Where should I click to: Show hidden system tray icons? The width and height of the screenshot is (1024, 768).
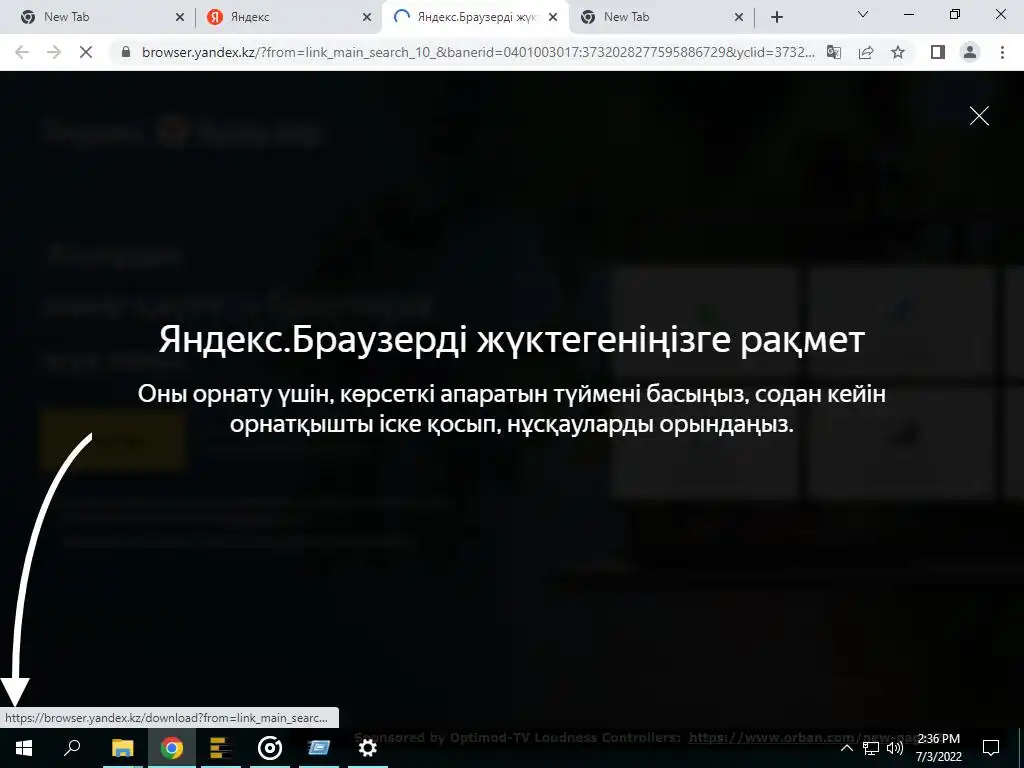point(846,748)
